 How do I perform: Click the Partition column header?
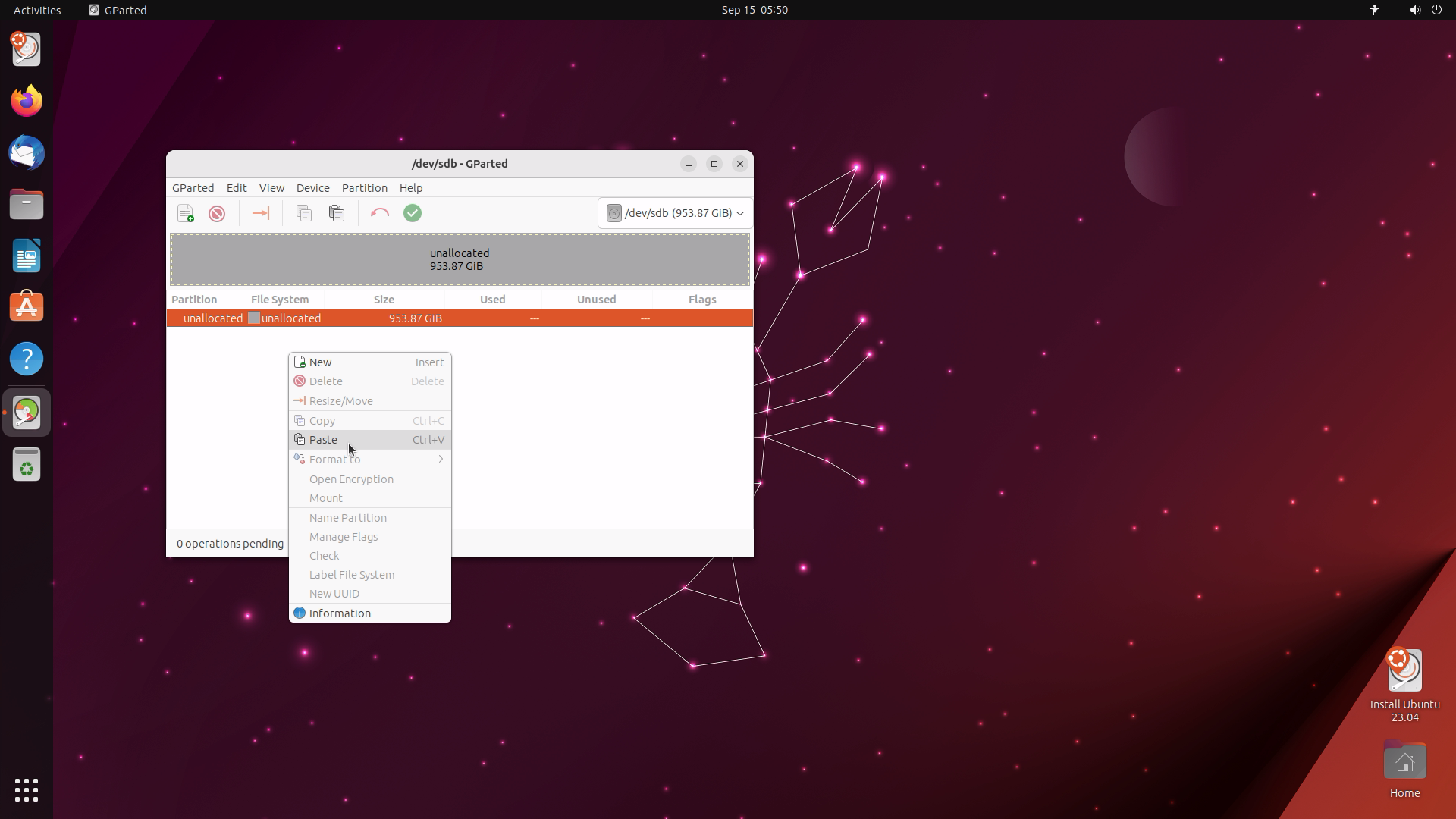[x=206, y=300]
